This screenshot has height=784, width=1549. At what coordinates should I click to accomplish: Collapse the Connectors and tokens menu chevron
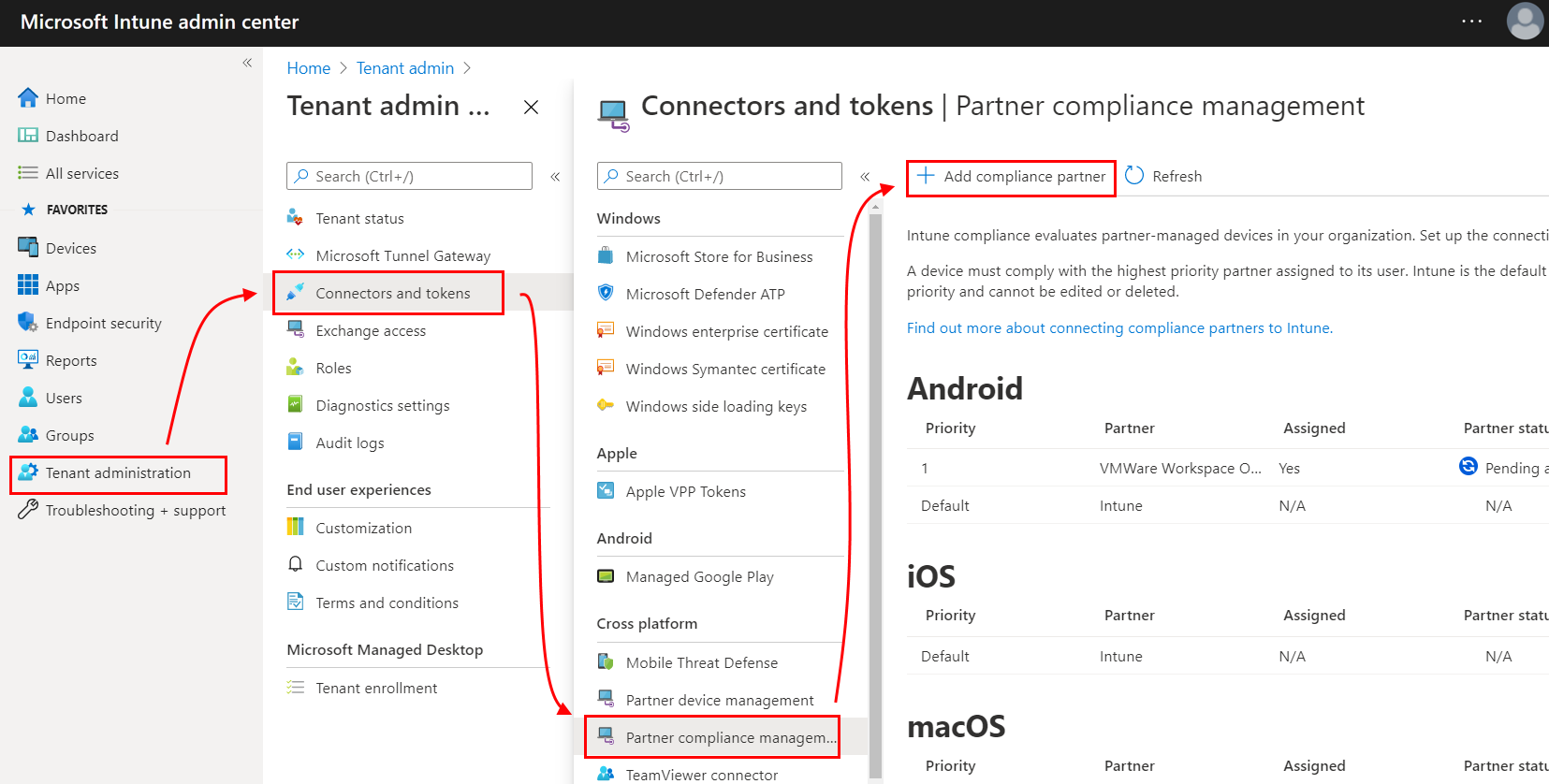(865, 176)
